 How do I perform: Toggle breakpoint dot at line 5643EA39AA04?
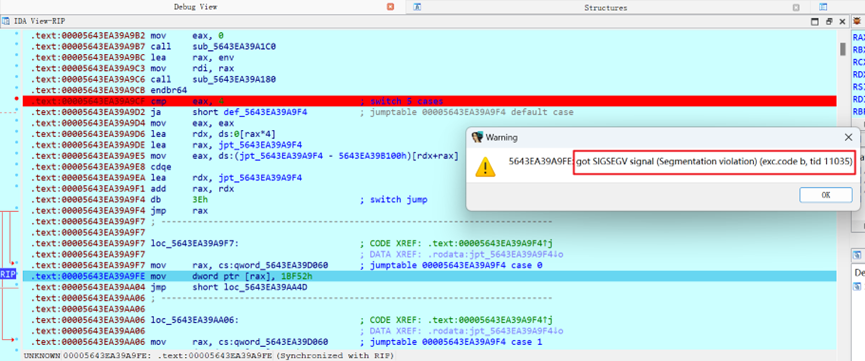[x=16, y=285]
